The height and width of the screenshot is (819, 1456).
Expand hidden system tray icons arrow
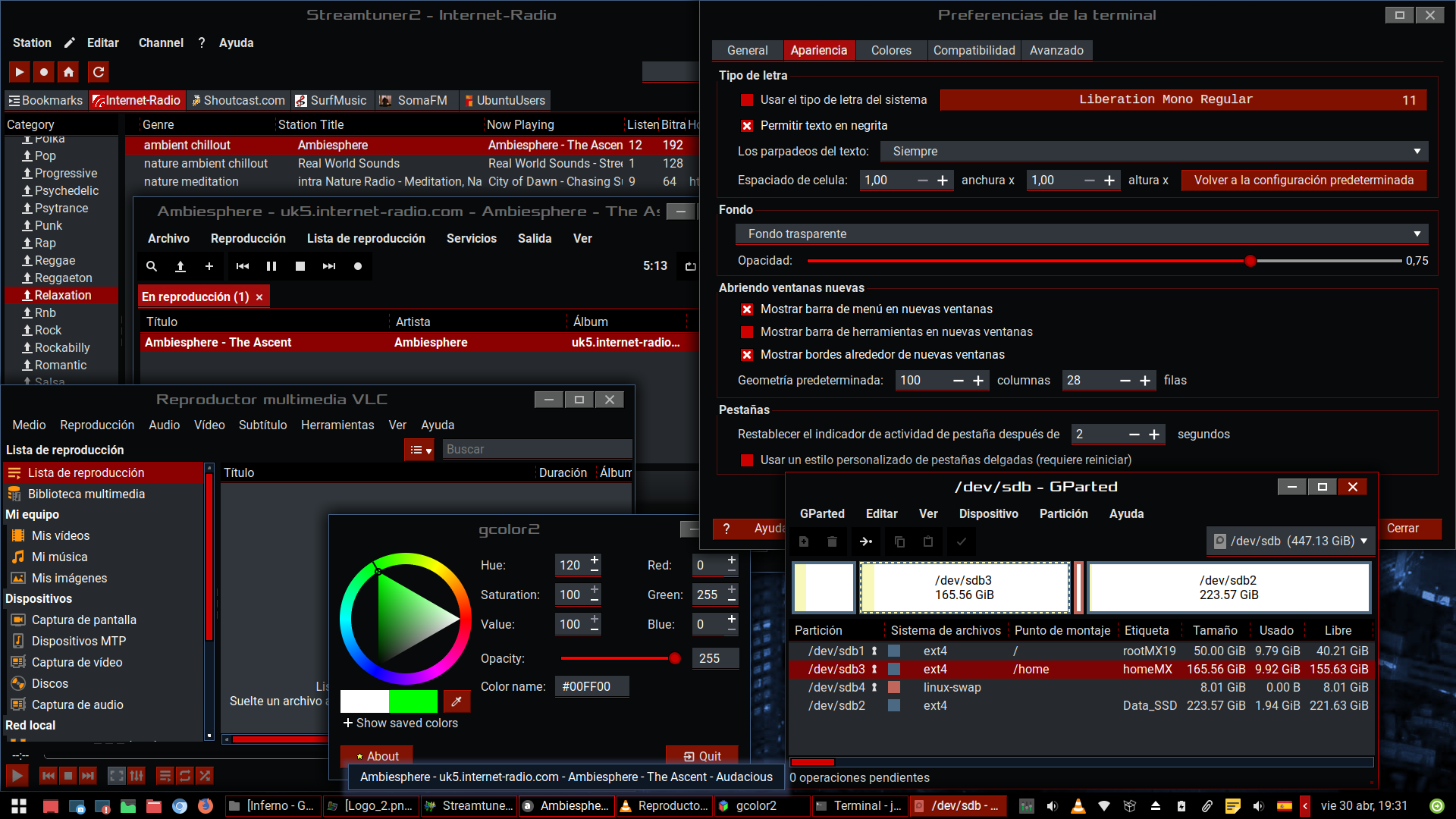pos(1305,805)
